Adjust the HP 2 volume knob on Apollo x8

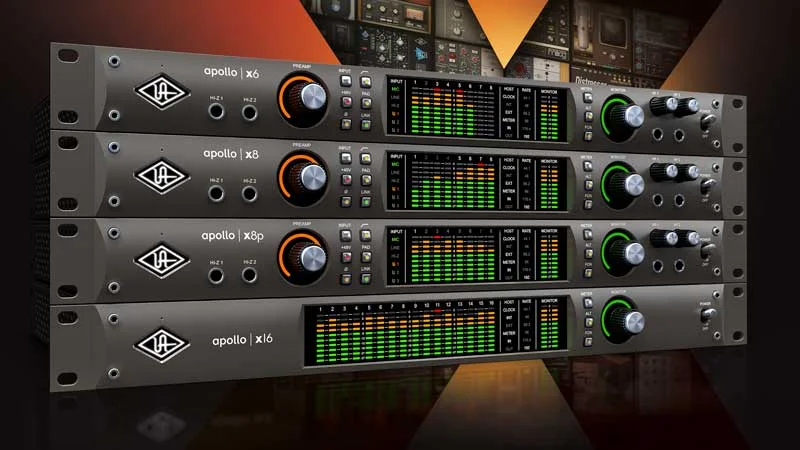tap(687, 172)
